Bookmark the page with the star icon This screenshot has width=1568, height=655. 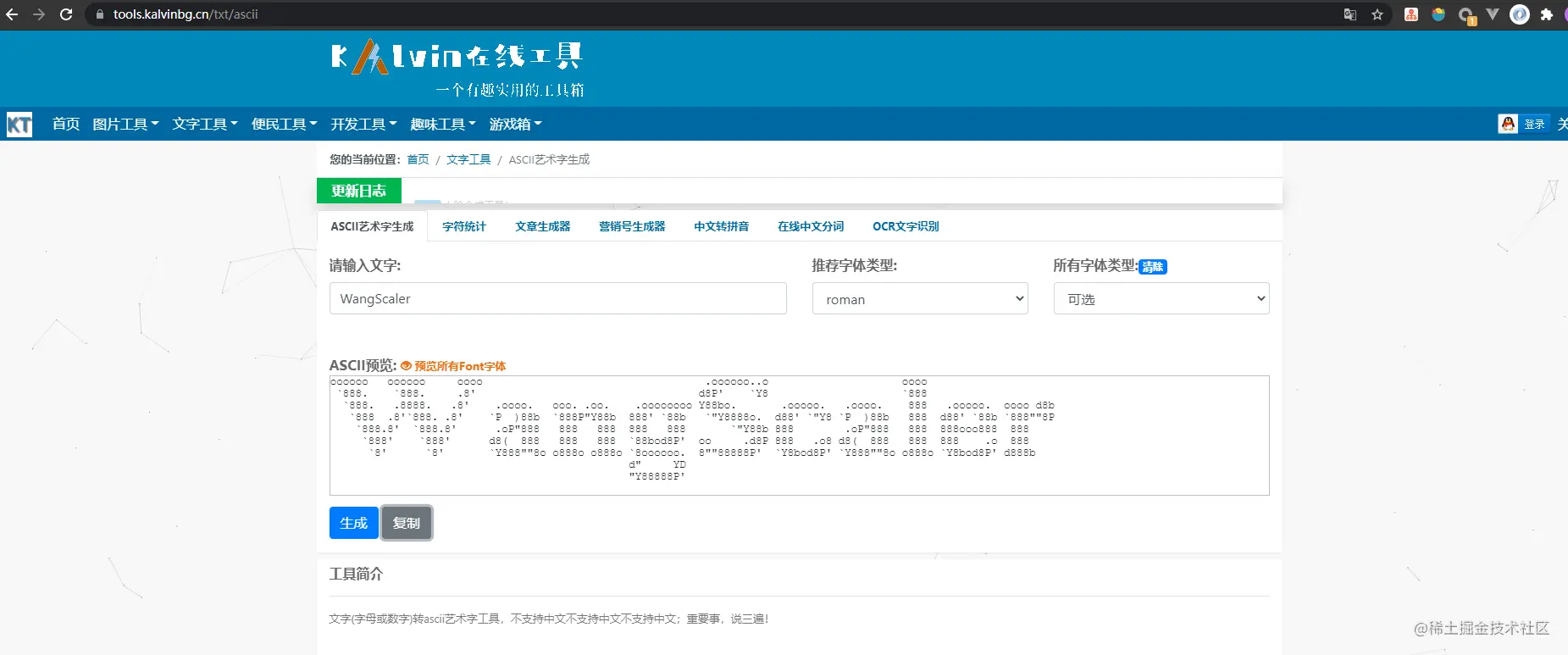(1377, 14)
